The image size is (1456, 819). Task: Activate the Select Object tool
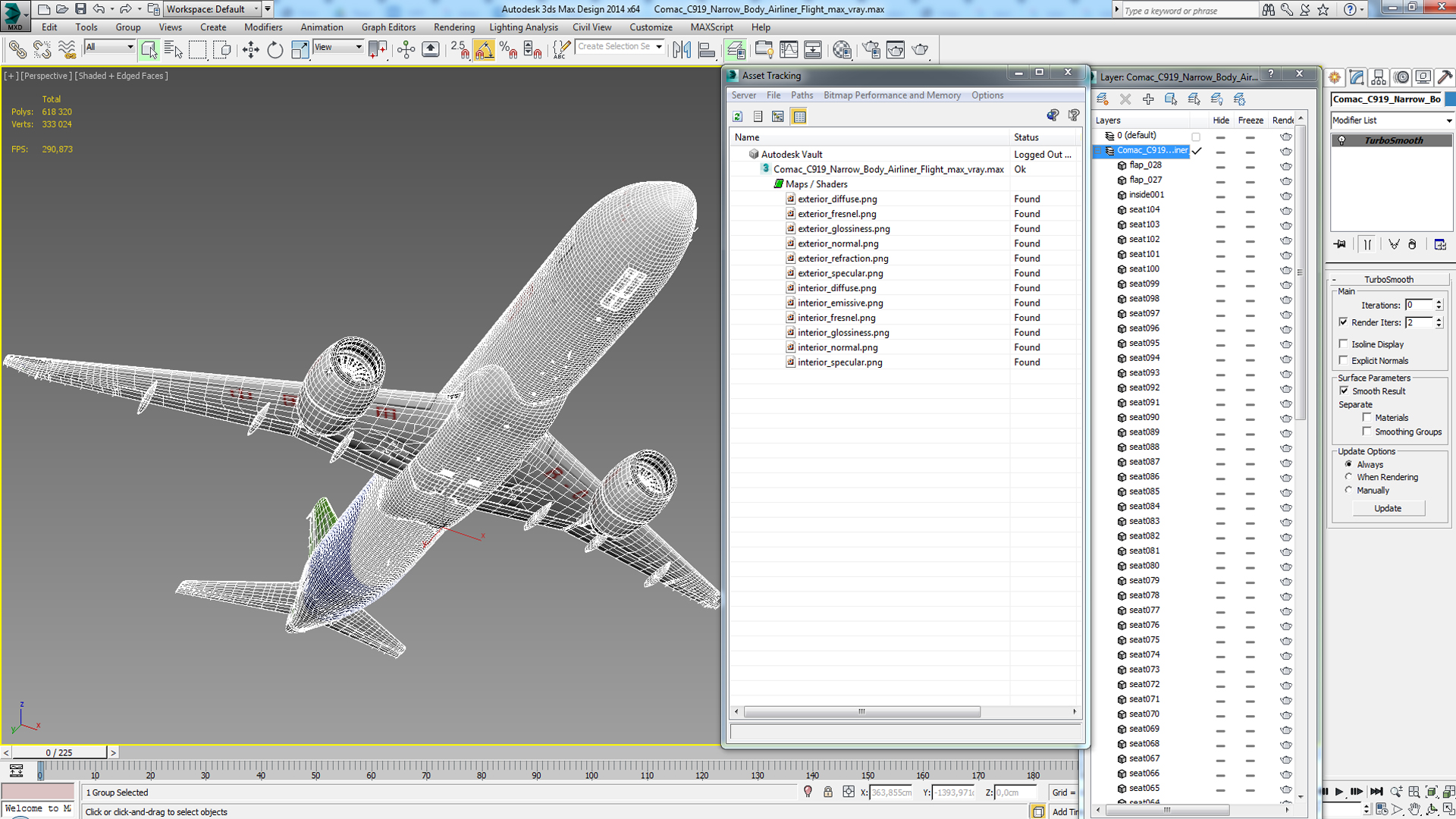[x=149, y=50]
